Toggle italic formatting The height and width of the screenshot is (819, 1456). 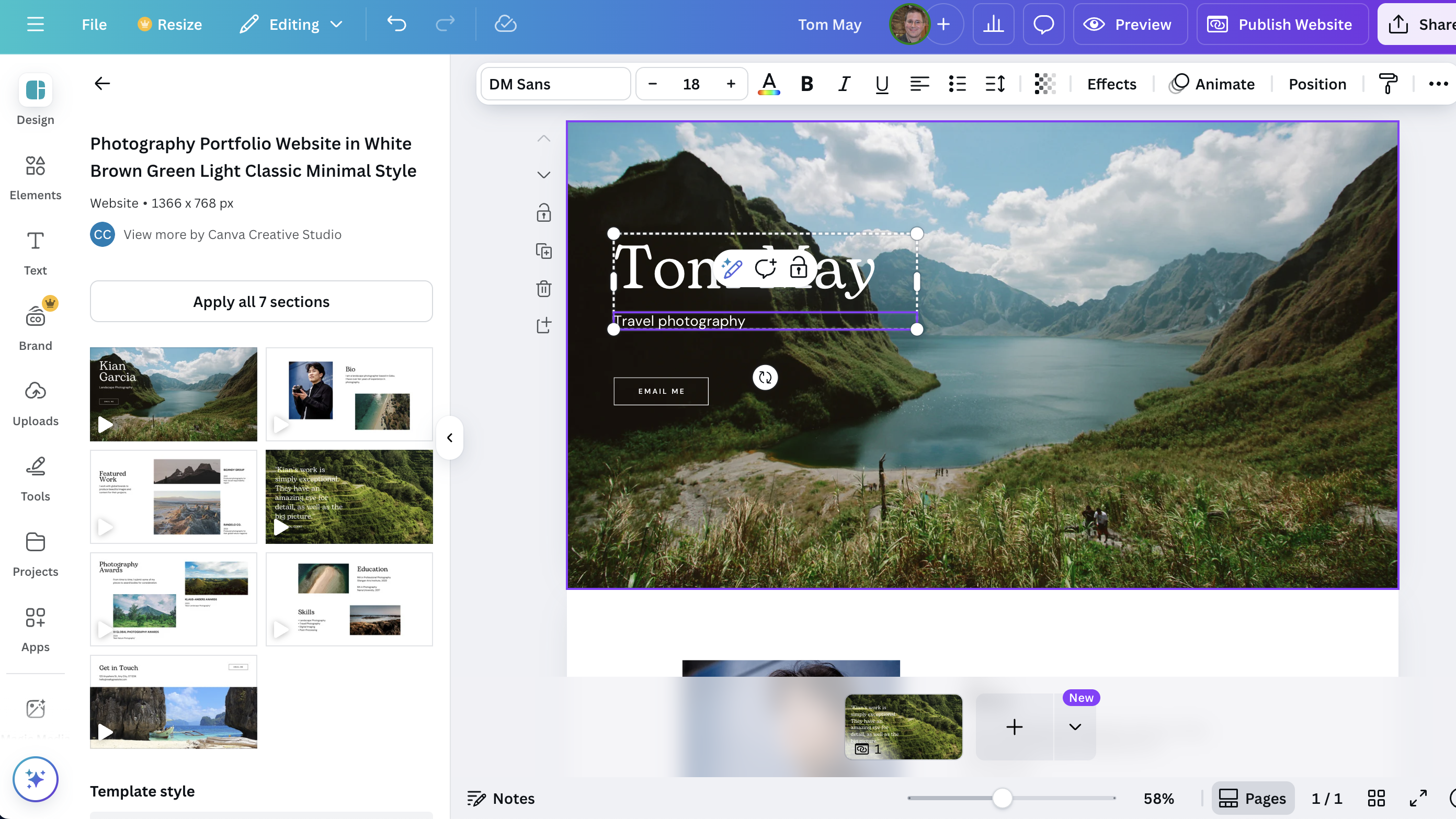tap(844, 84)
